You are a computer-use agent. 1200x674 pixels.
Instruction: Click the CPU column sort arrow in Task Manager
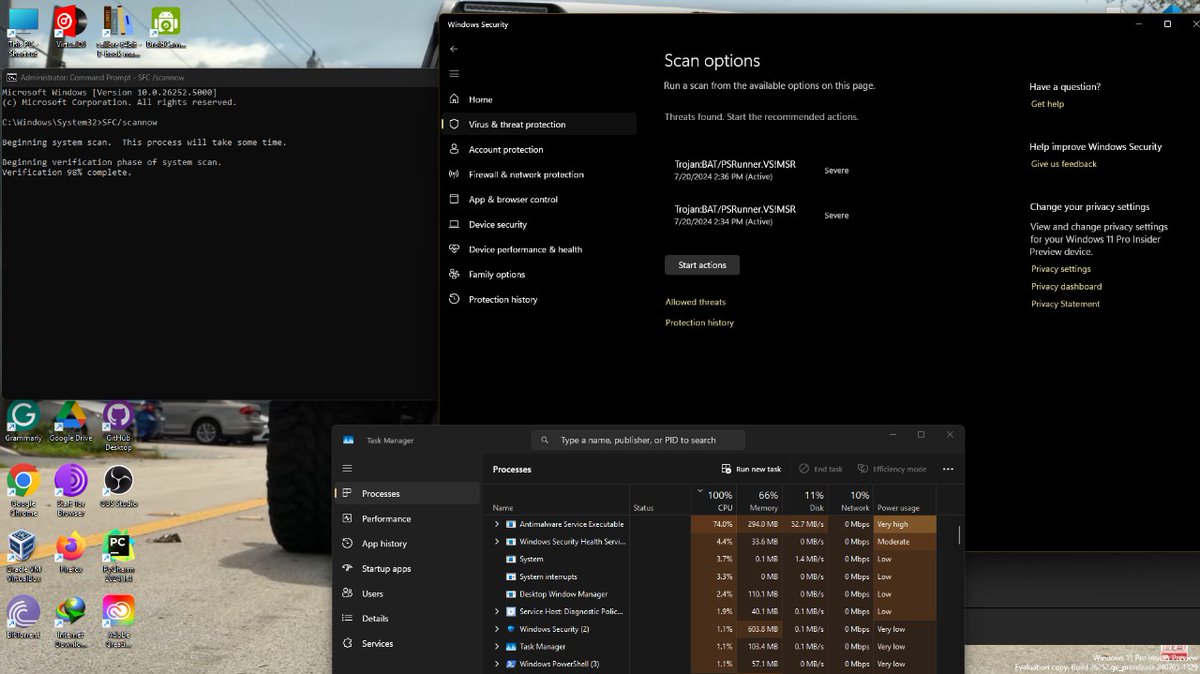(x=698, y=492)
